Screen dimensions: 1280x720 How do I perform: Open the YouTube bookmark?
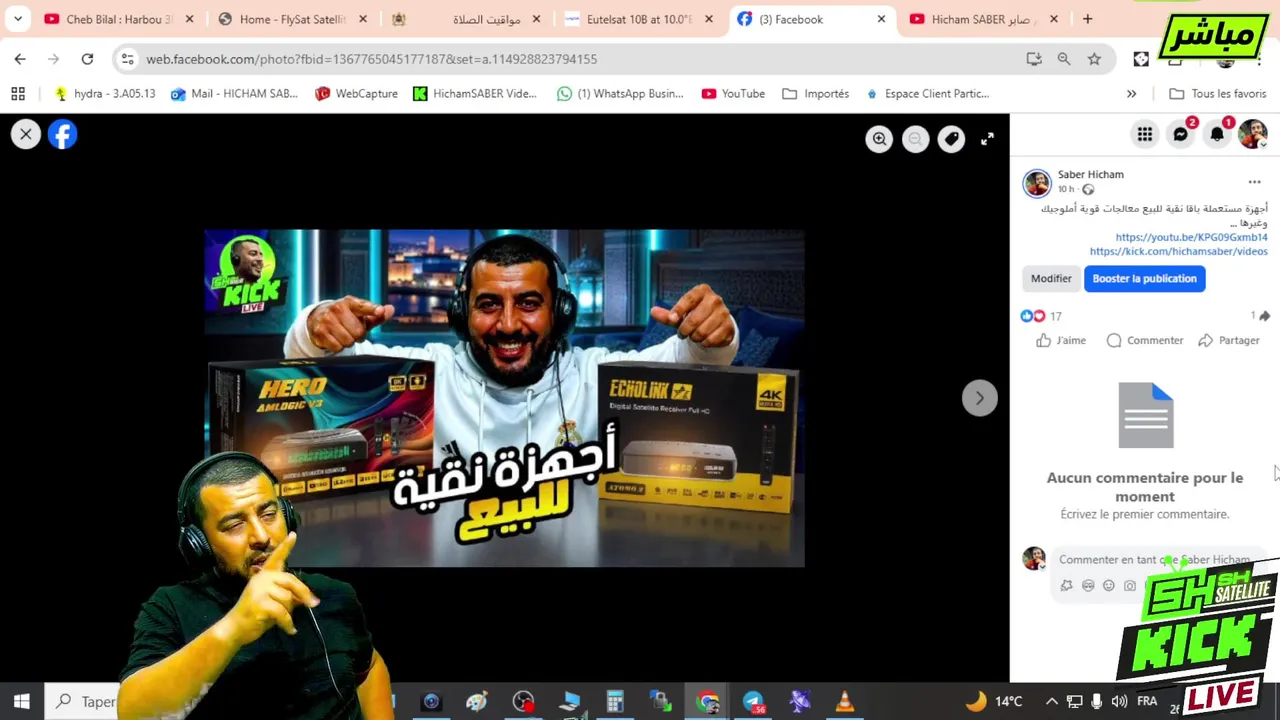click(733, 94)
